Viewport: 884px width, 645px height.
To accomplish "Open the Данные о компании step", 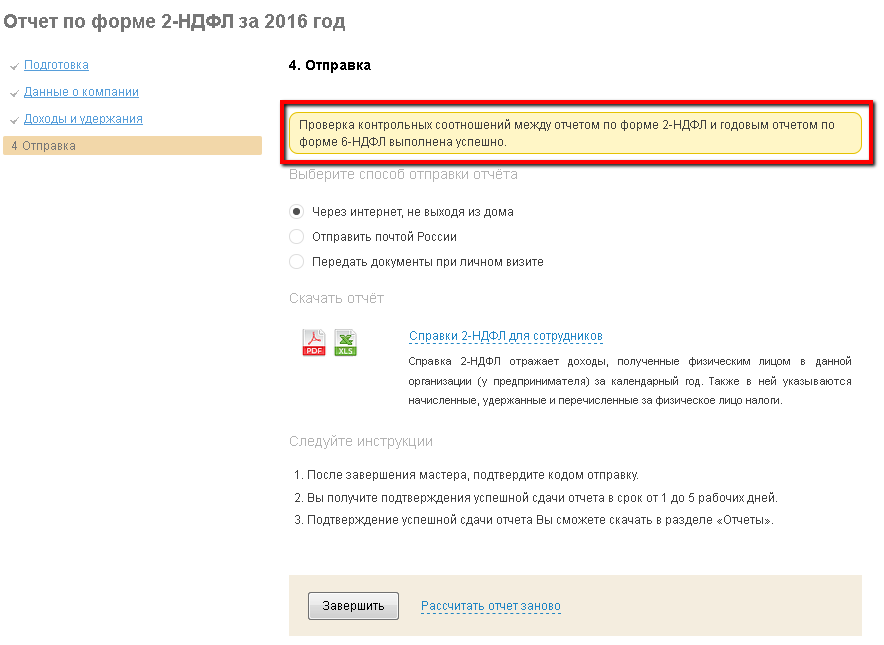I will (x=81, y=92).
